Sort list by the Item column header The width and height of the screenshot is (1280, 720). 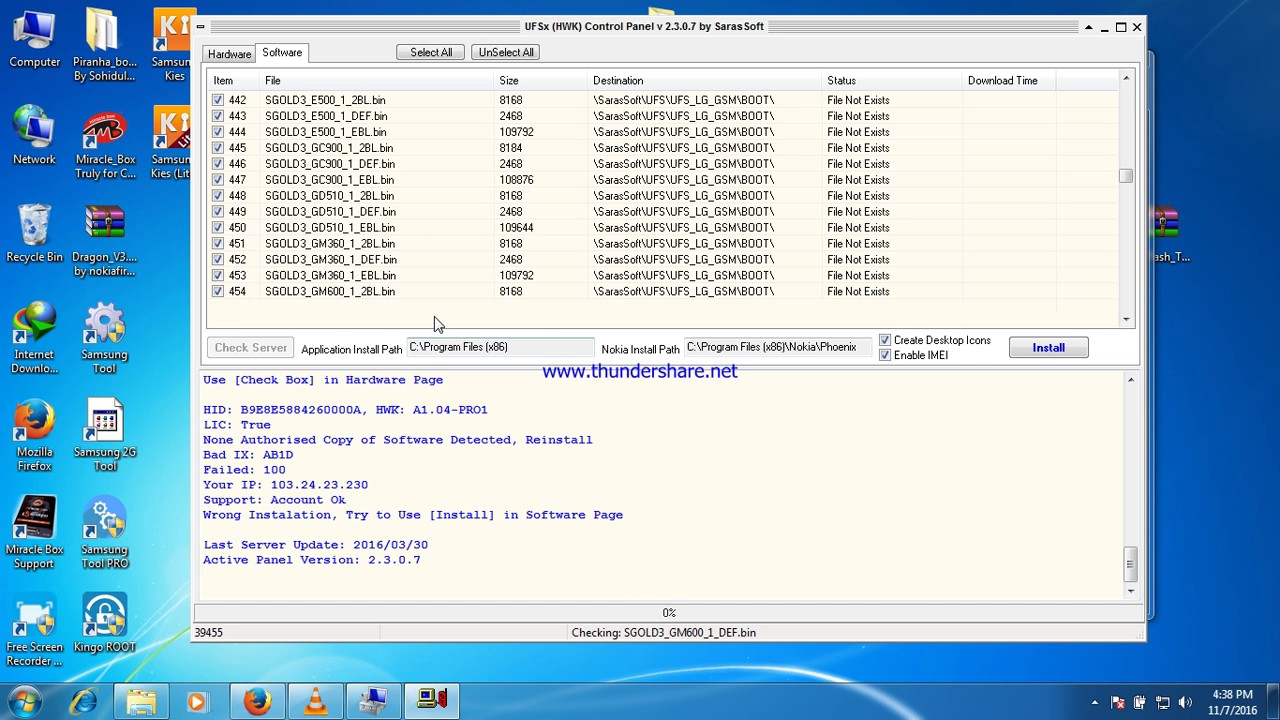pos(233,80)
